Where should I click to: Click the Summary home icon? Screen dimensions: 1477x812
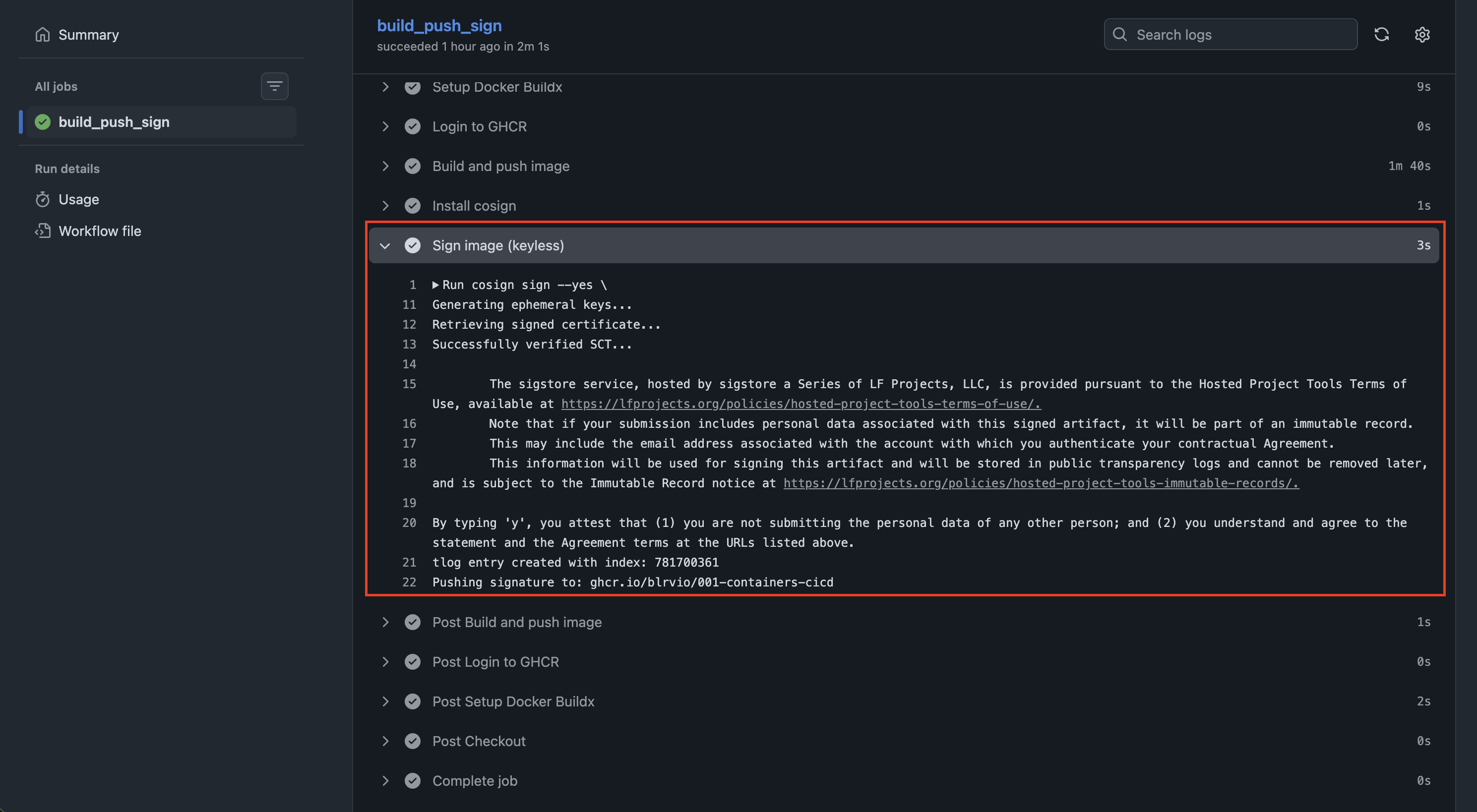click(x=43, y=34)
